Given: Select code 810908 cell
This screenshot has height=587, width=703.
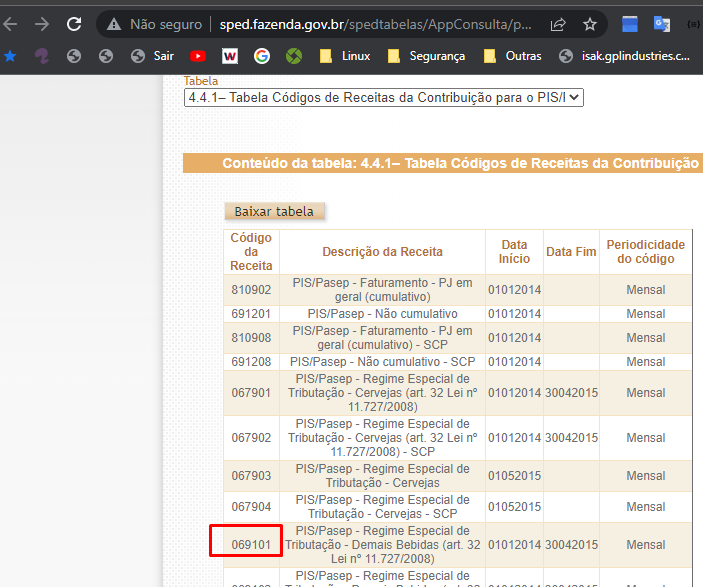Looking at the screenshot, I should 251,338.
